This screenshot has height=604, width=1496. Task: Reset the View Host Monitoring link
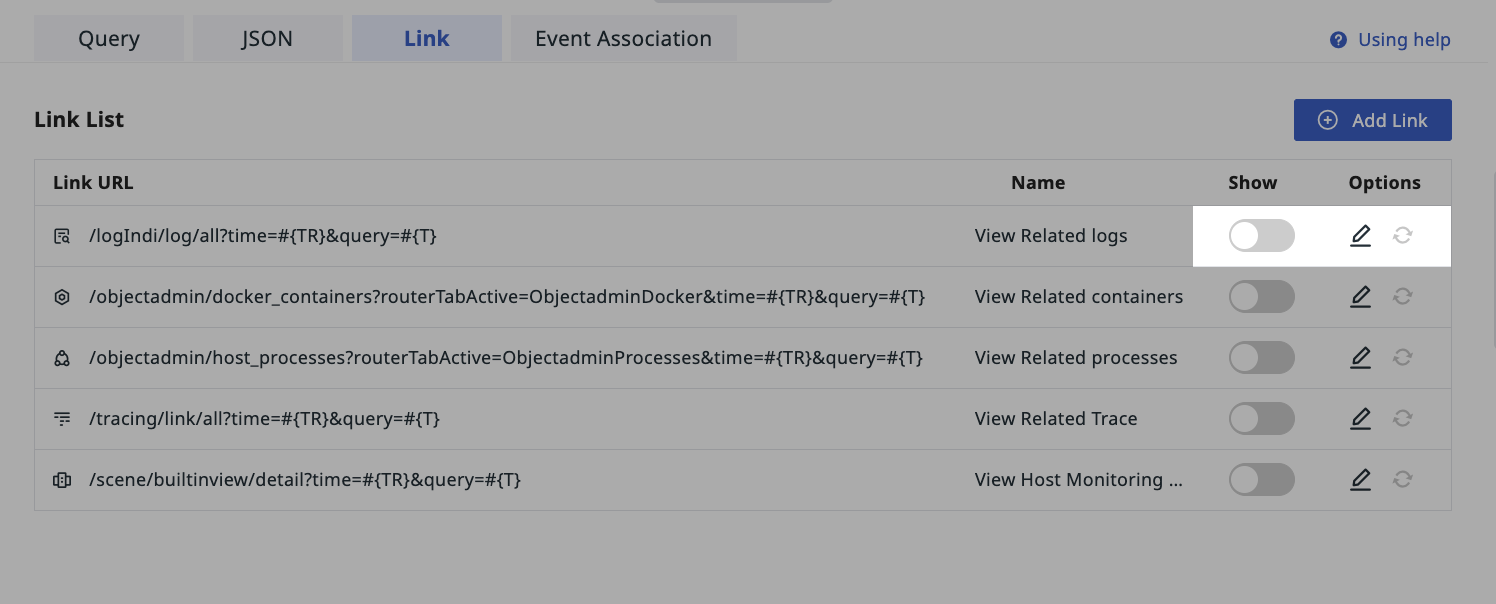[x=1403, y=480]
